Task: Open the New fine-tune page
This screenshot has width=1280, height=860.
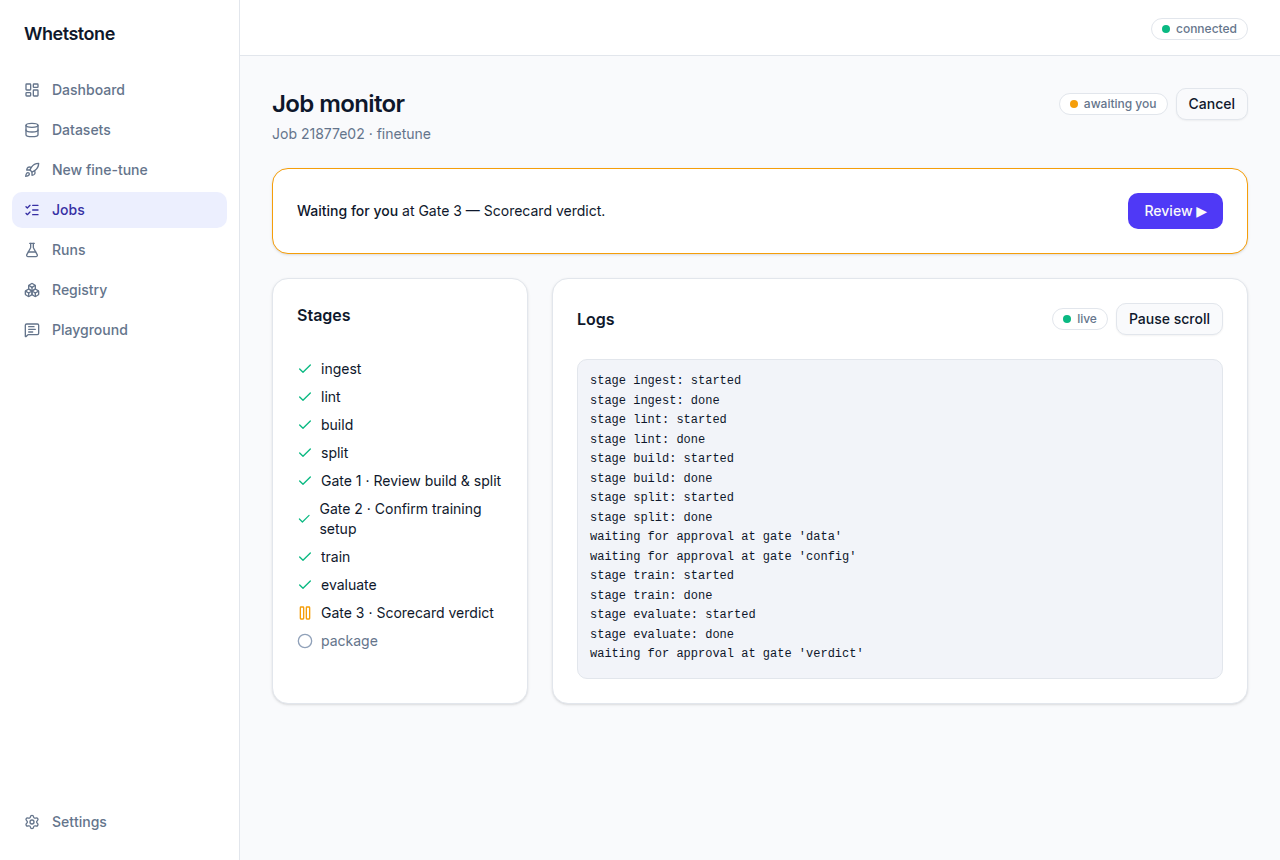Action: pyautogui.click(x=119, y=170)
